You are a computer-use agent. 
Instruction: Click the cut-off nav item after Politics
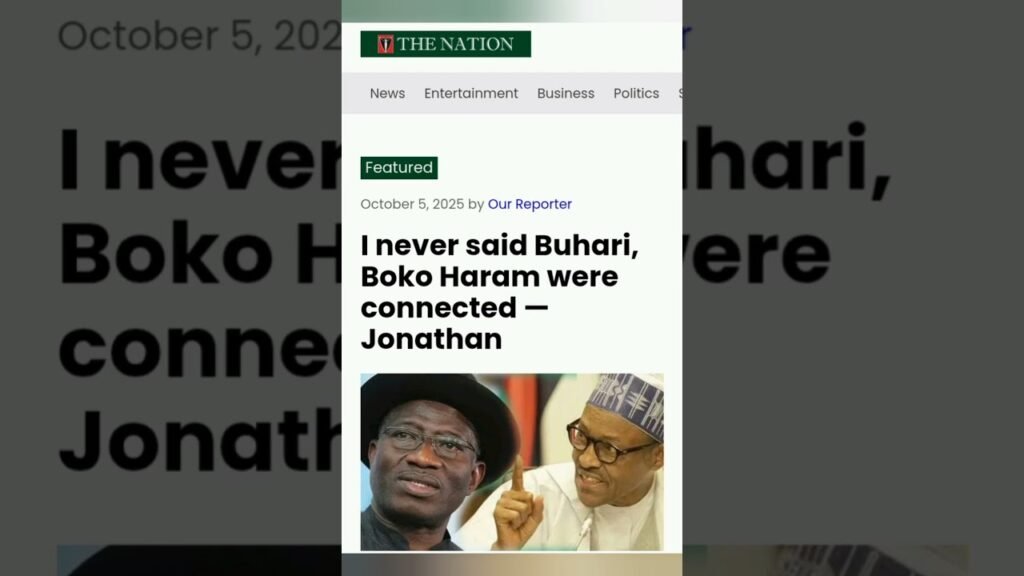coord(680,93)
